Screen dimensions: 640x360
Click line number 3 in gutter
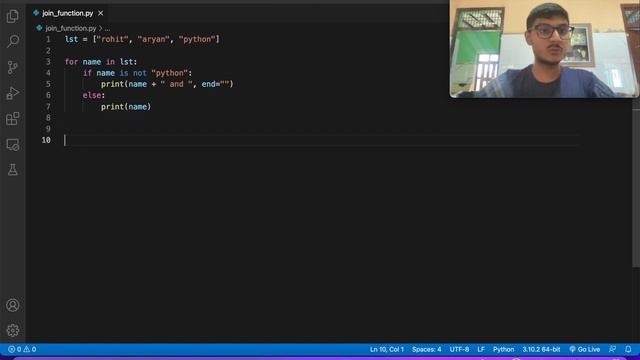pos(48,62)
